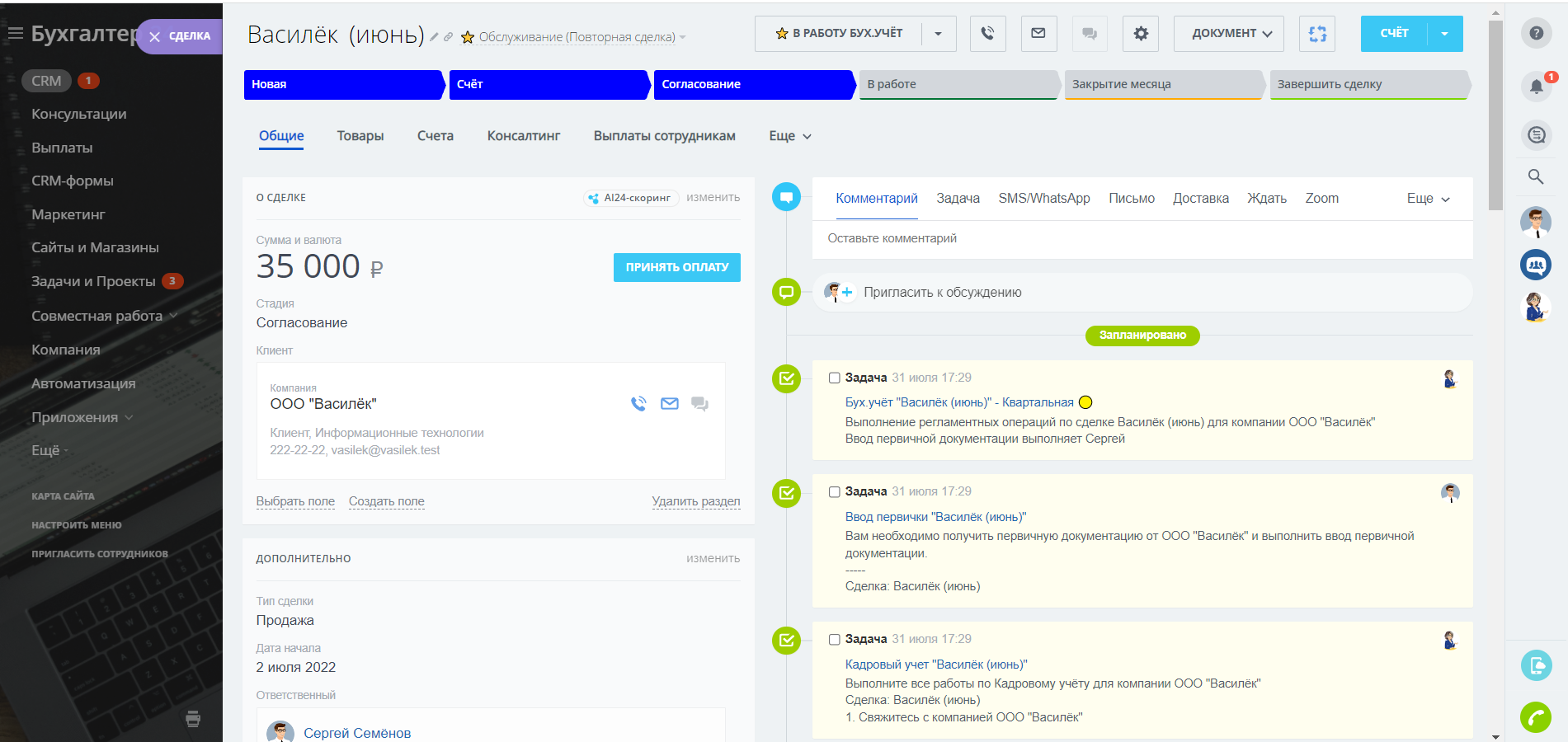This screenshot has height=742, width=1568.
Task: Click the email icon in the ООО Василёк card
Action: click(670, 404)
